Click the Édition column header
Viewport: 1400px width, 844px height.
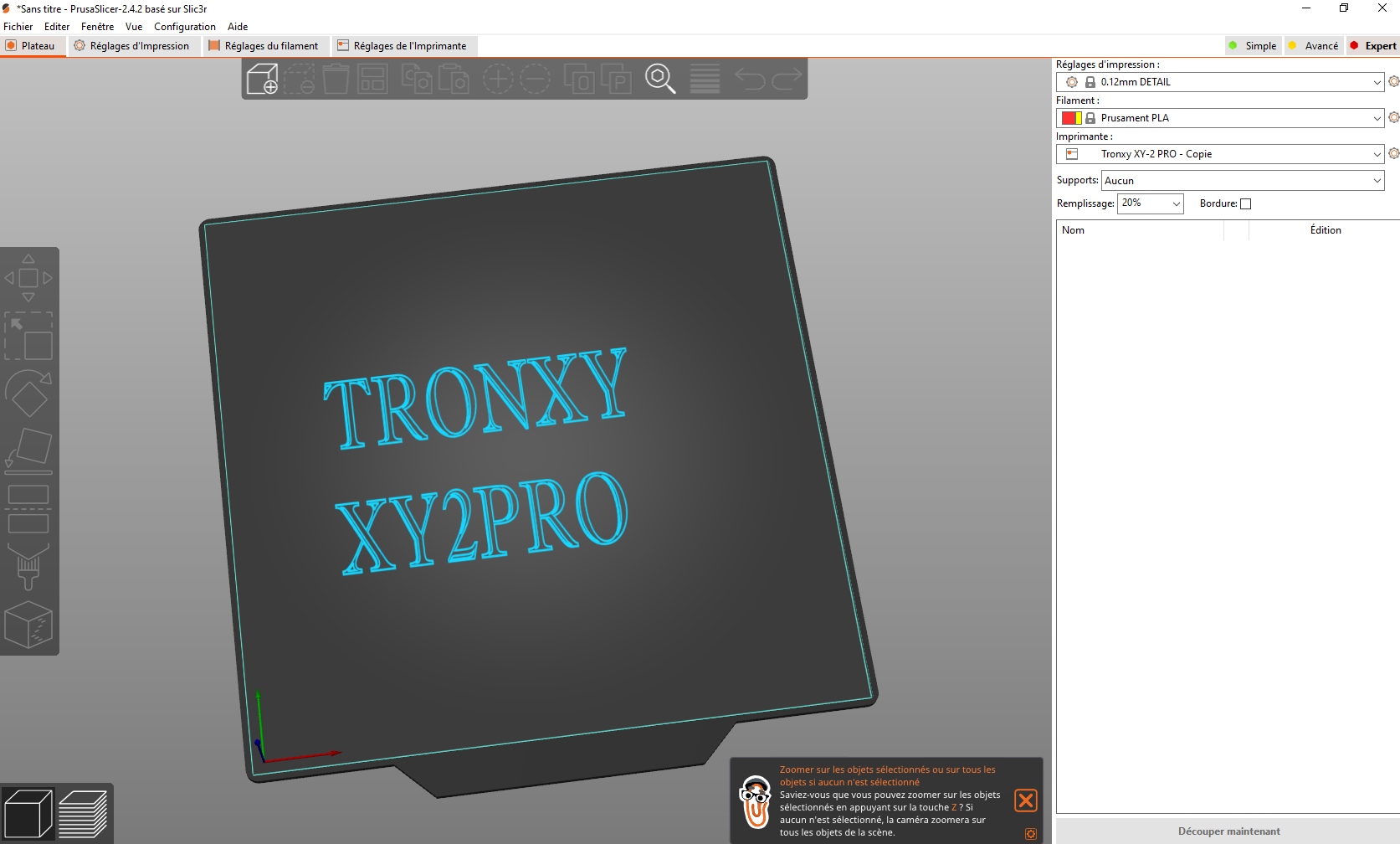(x=1326, y=230)
